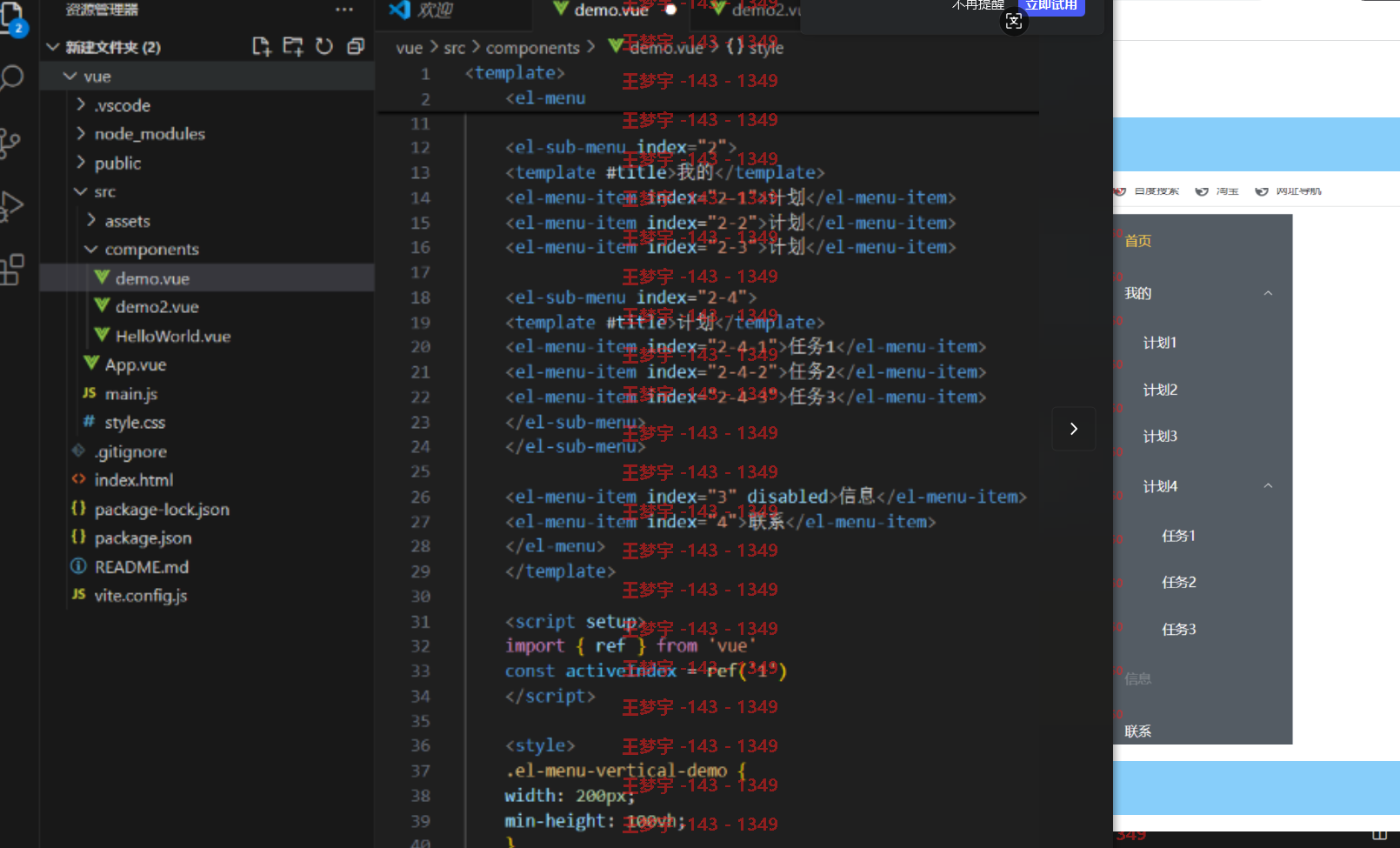This screenshot has width=1400, height=848.
Task: Collapse the 我的 submenu in browser
Action: pos(1203,293)
